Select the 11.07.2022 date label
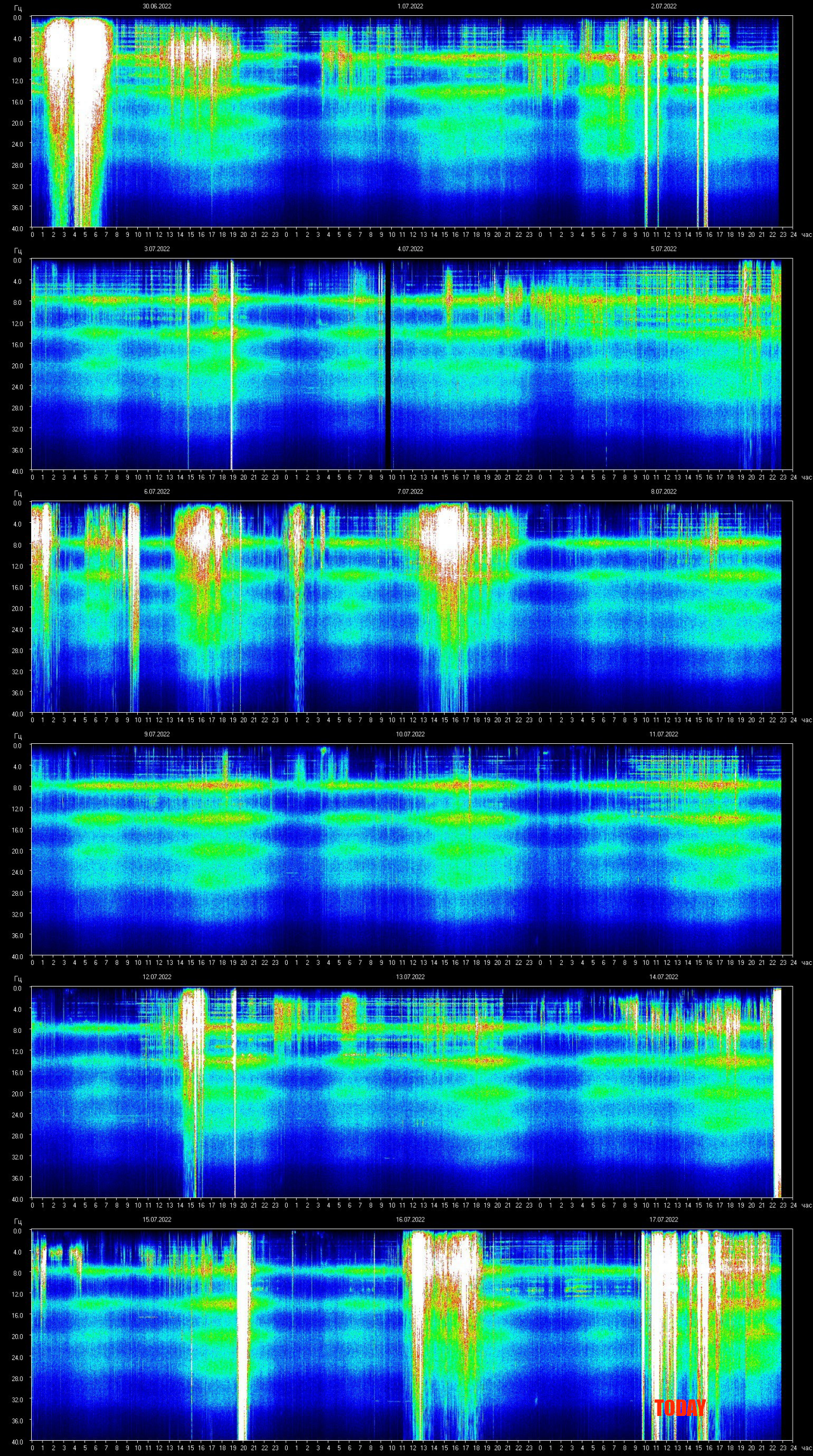813x1456 pixels. (664, 734)
